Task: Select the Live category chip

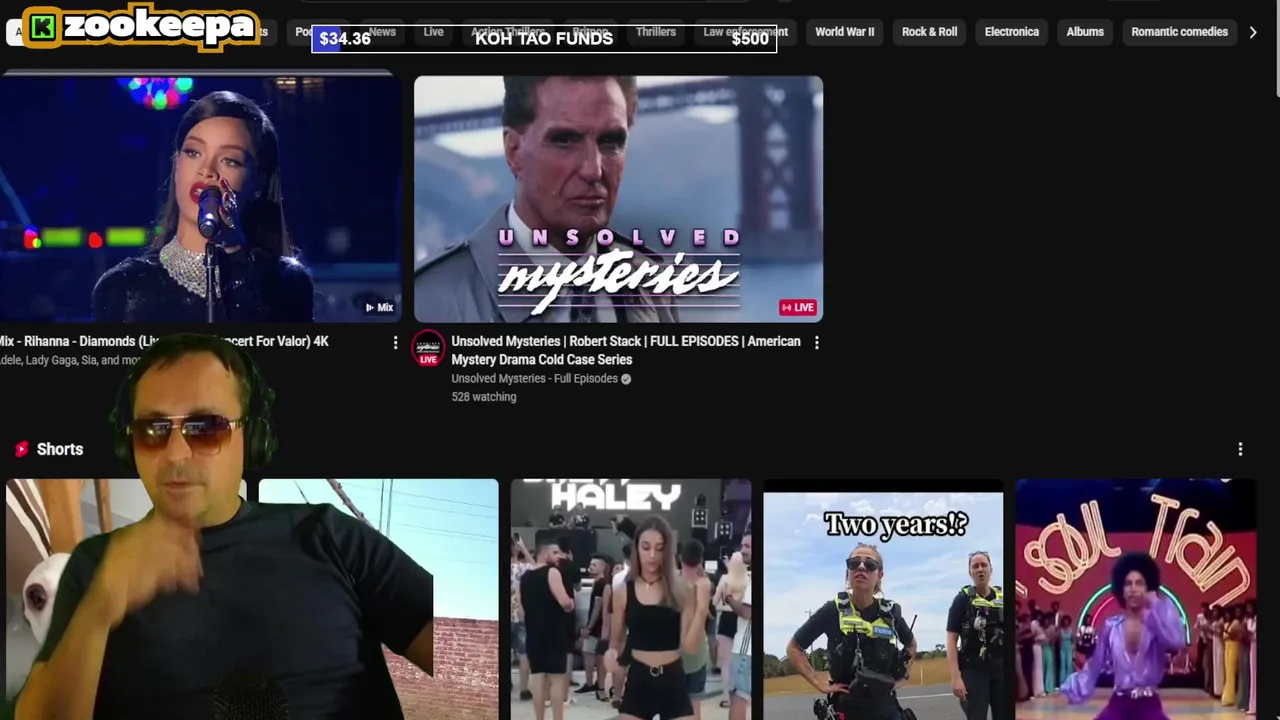Action: point(433,32)
